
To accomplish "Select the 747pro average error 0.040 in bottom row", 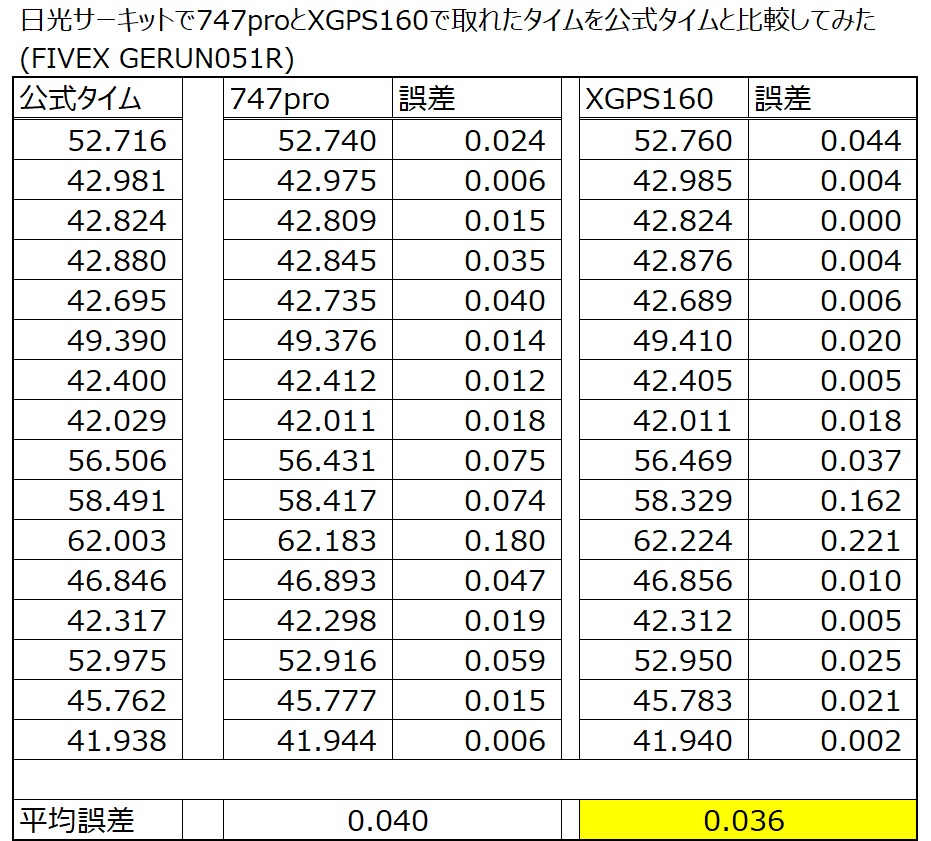I will tap(392, 820).
